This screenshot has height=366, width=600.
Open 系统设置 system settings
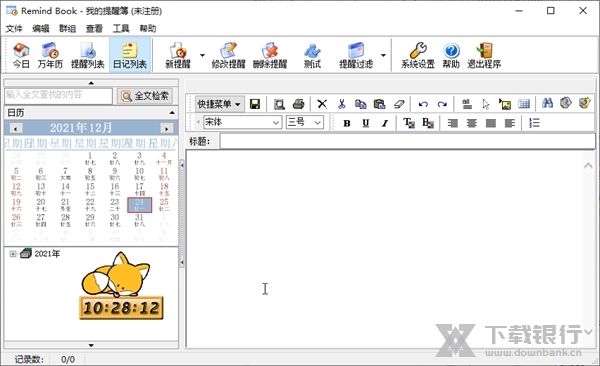coord(418,56)
